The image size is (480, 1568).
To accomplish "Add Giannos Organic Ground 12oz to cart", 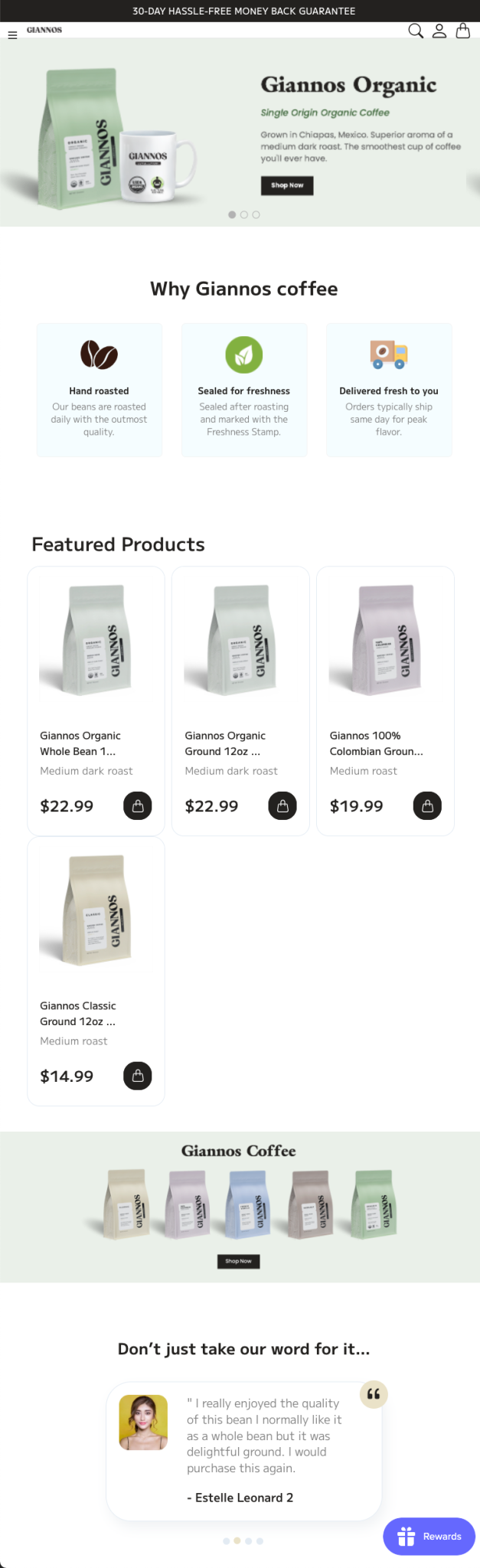I will [282, 805].
